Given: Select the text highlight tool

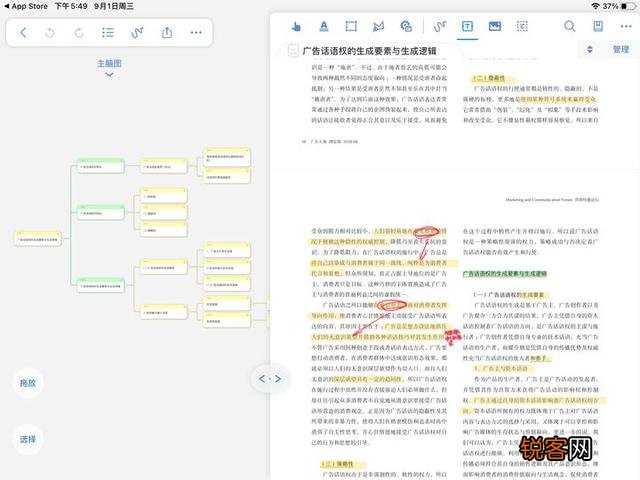Looking at the screenshot, I should click(x=324, y=27).
